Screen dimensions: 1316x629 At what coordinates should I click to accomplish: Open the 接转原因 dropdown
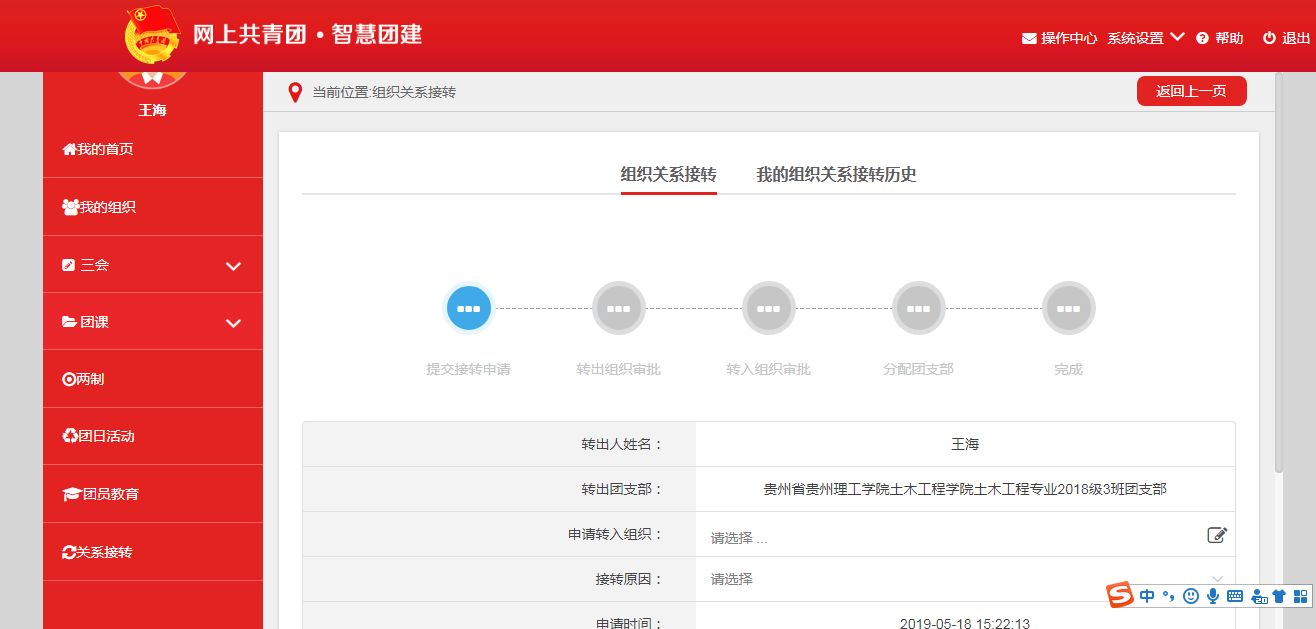(x=965, y=579)
